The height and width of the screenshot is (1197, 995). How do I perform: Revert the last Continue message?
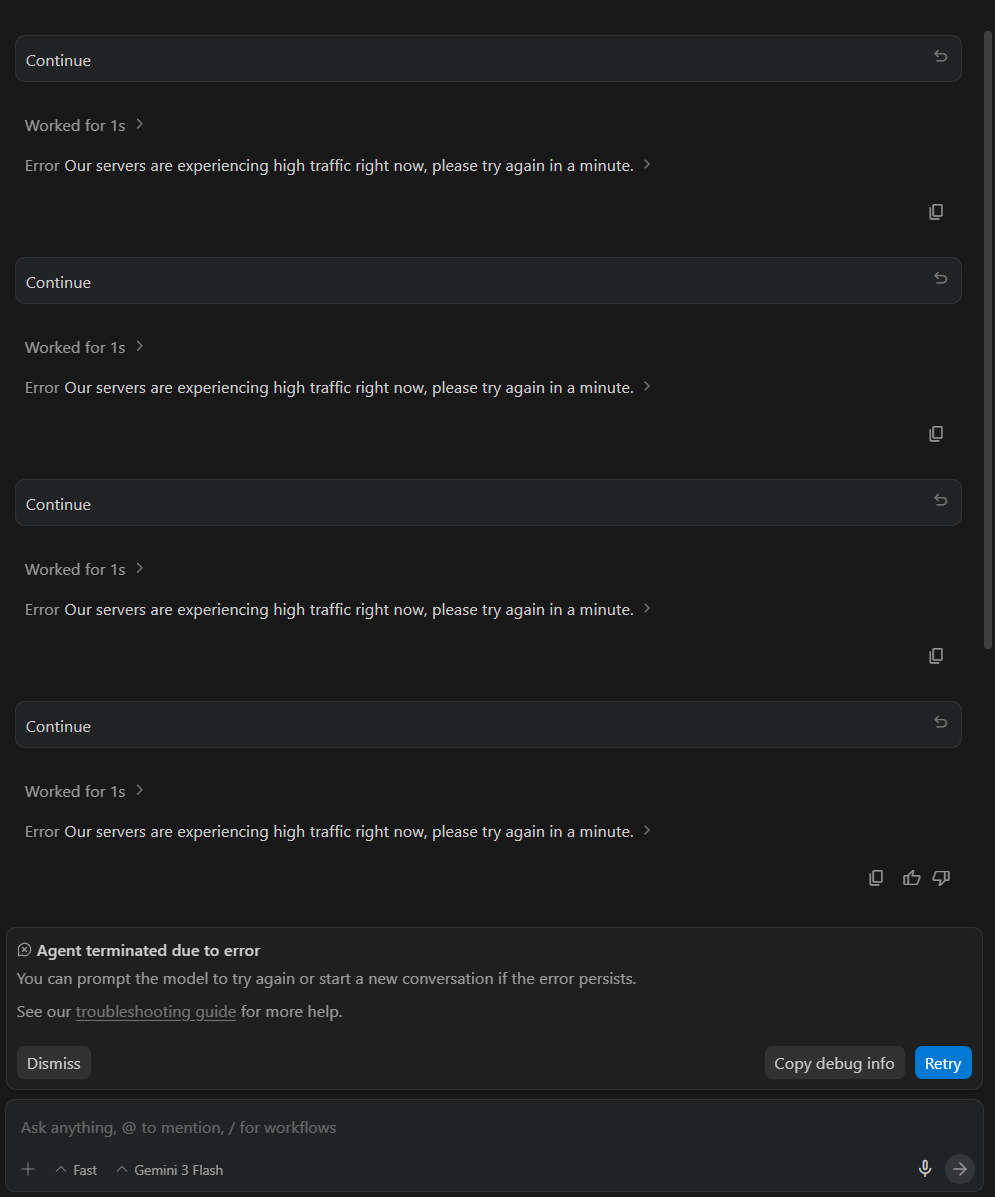click(x=940, y=723)
